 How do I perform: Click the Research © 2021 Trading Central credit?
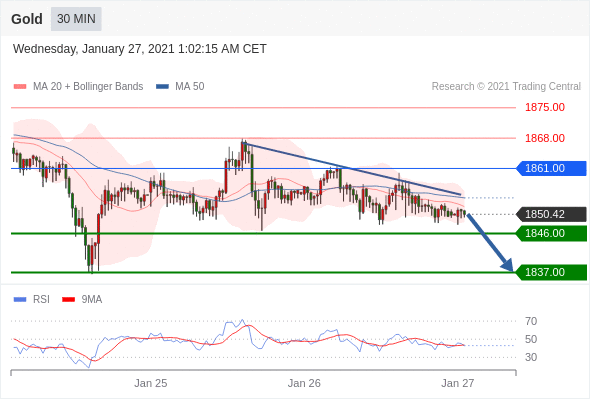[x=506, y=87]
